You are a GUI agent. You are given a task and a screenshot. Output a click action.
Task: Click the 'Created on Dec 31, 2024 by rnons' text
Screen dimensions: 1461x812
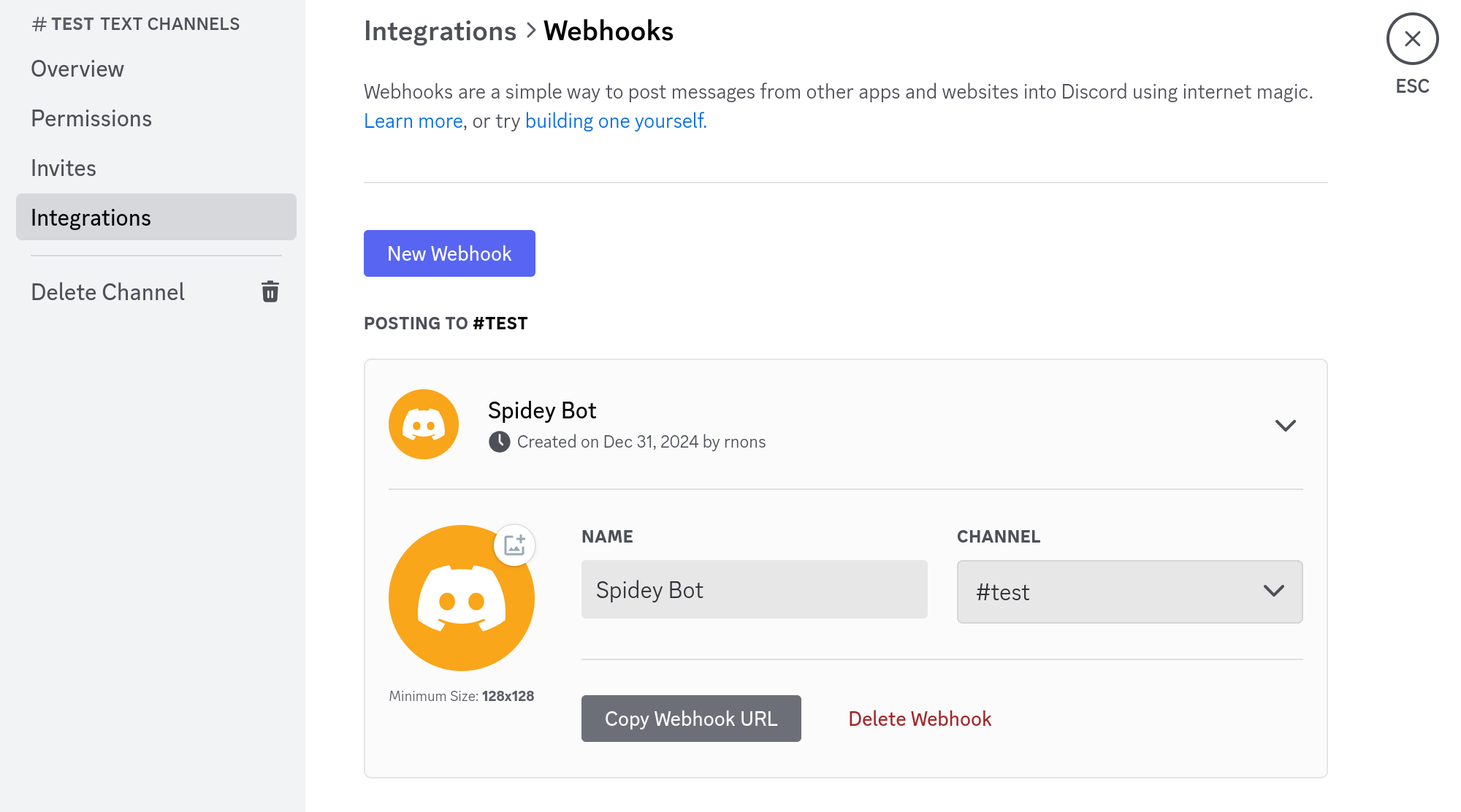(x=641, y=442)
